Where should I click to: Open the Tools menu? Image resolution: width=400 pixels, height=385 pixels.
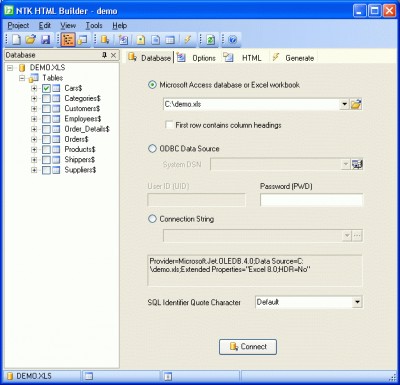point(94,25)
